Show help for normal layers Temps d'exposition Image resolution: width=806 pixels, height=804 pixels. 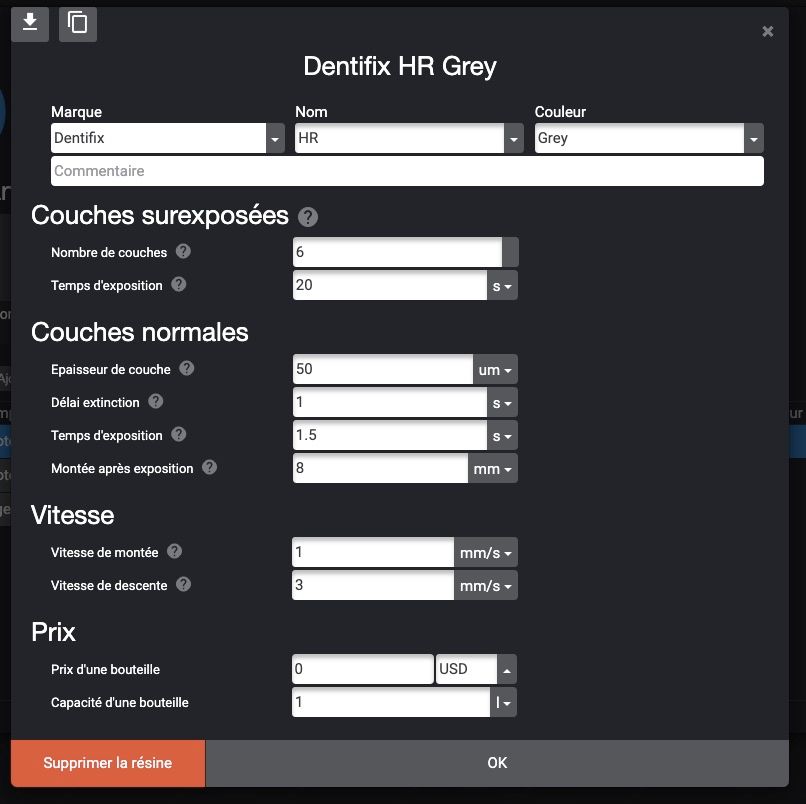pos(178,434)
